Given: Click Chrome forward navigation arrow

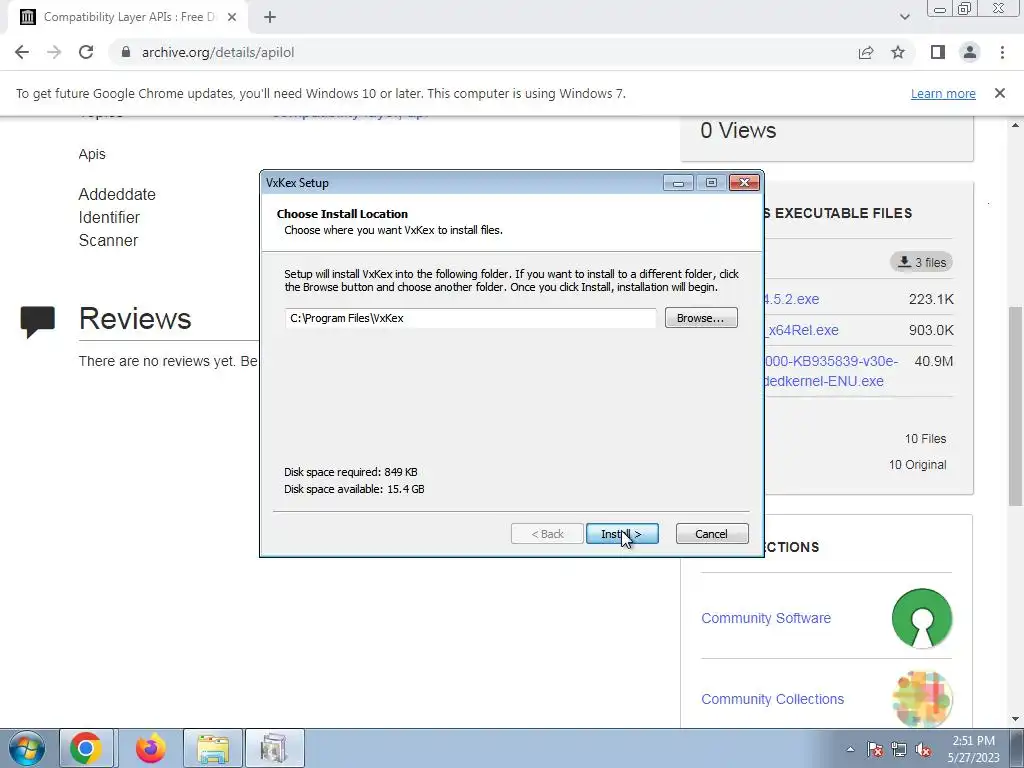Looking at the screenshot, I should point(54,52).
